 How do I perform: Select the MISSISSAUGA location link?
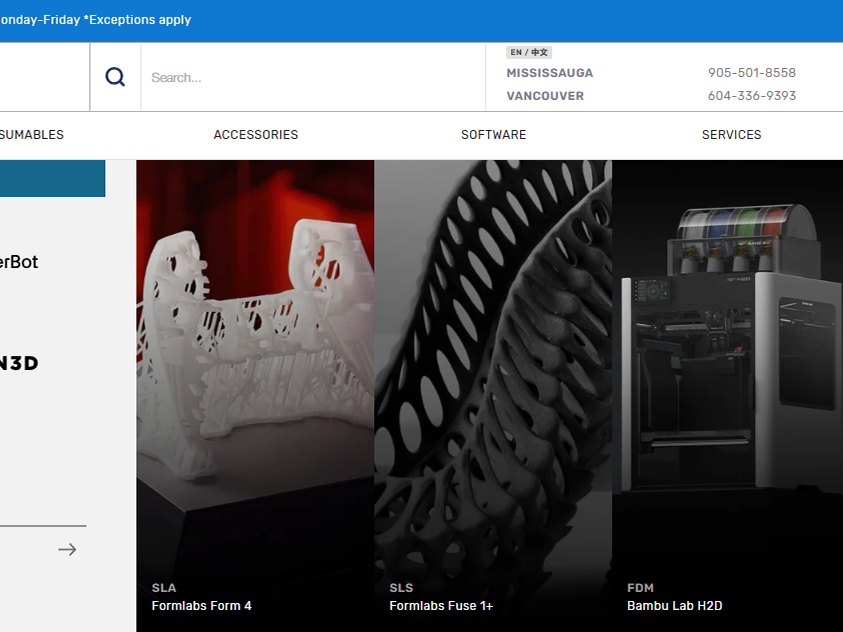[x=549, y=73]
